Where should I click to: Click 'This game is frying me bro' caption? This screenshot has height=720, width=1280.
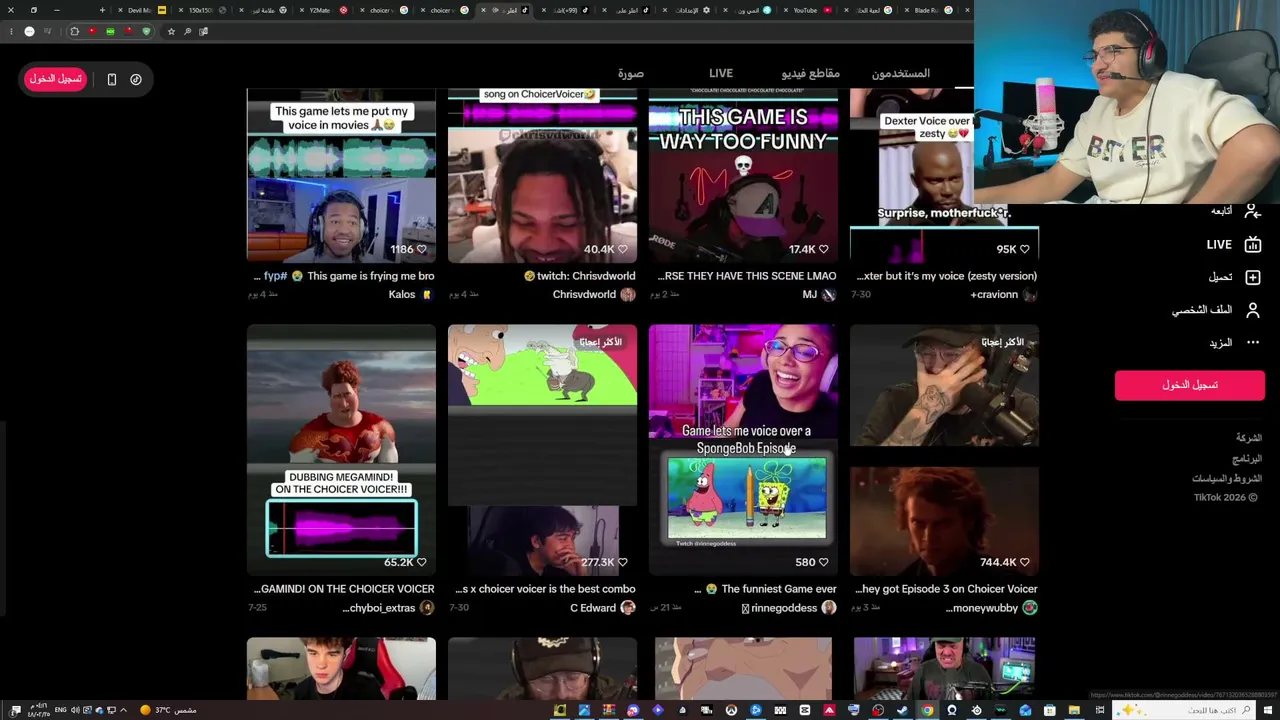point(371,276)
